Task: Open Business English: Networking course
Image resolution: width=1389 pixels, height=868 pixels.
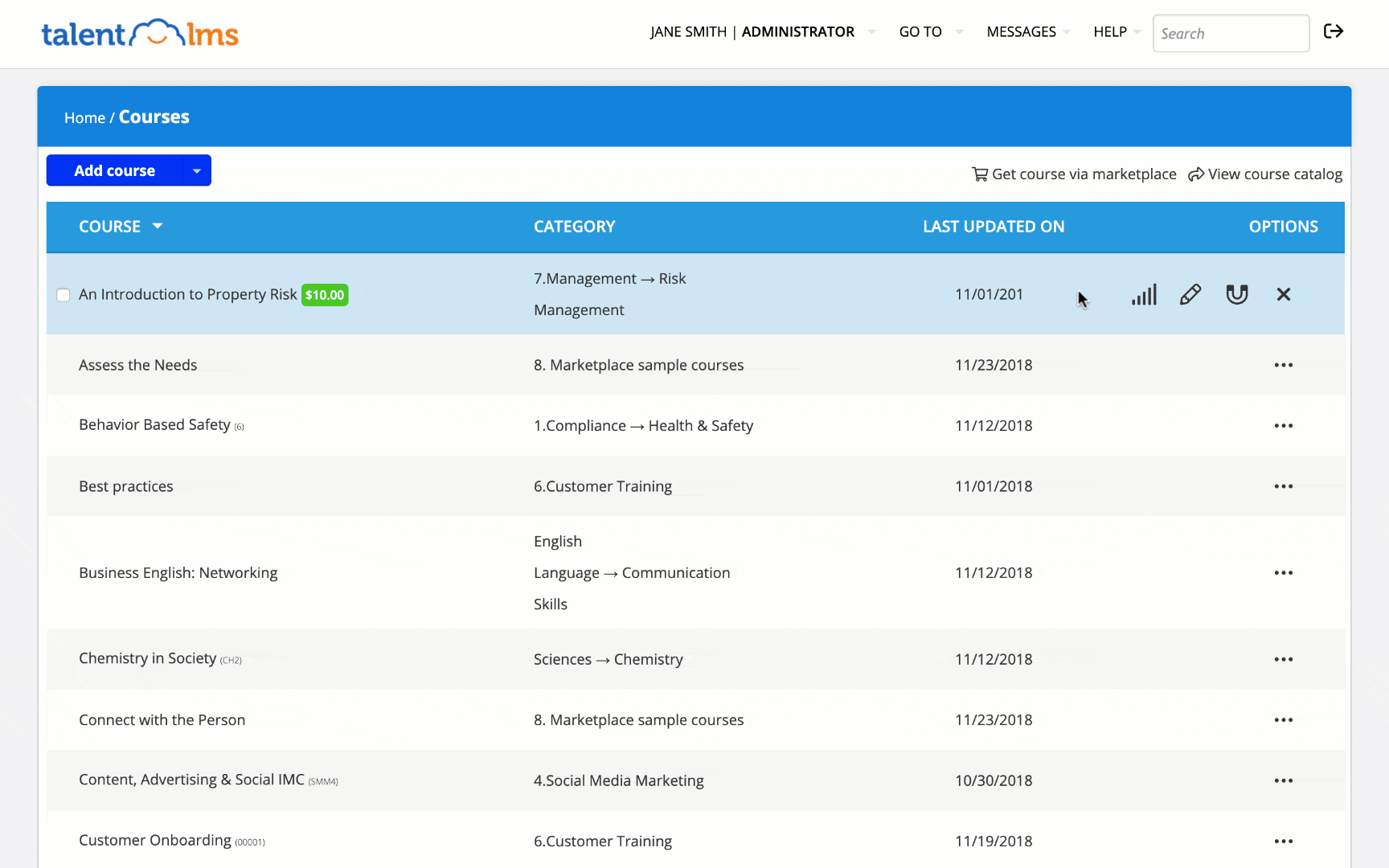Action: pyautogui.click(x=178, y=572)
